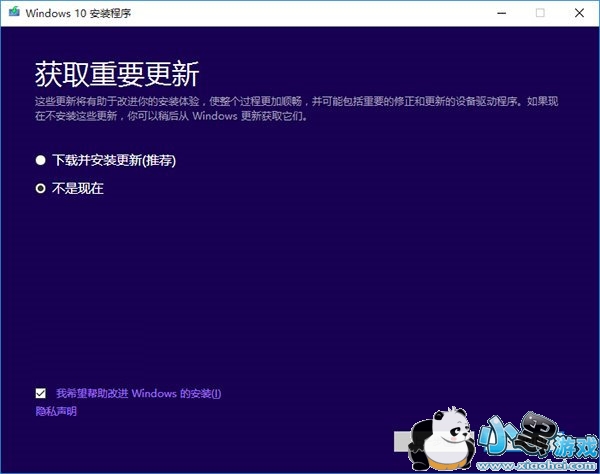Uncheck "我希望帮助改进 Windows 的安装" checkbox
Screen dimensions: 600x474
pos(41,393)
